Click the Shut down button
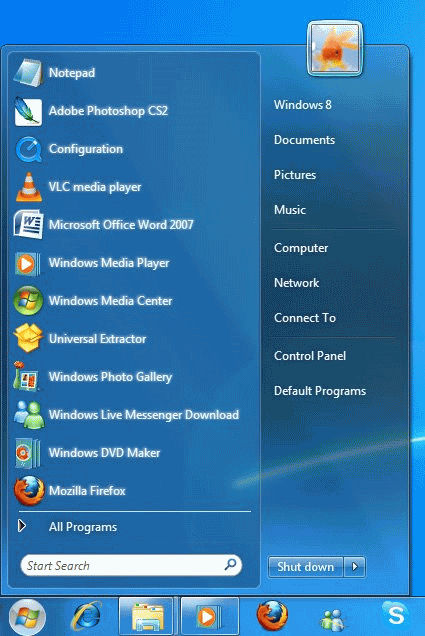Image resolution: width=425 pixels, height=636 pixels. point(305,567)
